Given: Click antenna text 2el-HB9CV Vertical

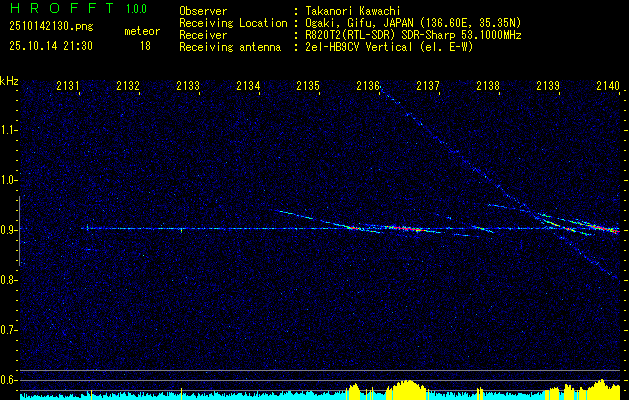Looking at the screenshot, I should click(x=359, y=47).
